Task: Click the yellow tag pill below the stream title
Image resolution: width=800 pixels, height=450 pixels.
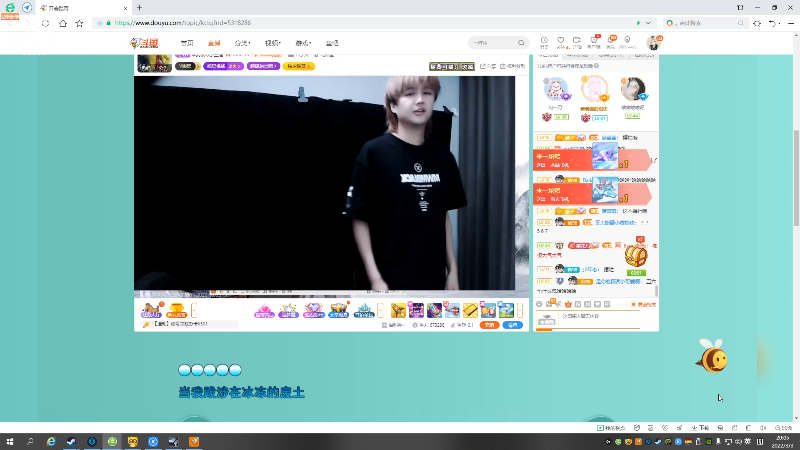Action: click(x=298, y=66)
